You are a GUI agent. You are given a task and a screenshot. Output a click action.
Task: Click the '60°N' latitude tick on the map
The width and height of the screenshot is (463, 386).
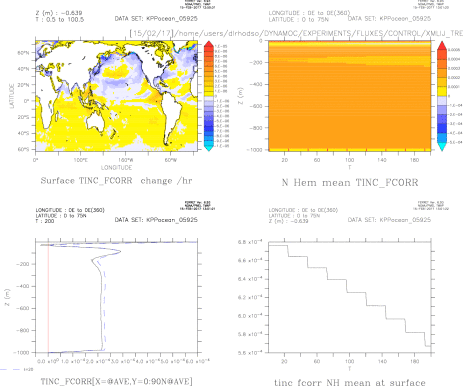pyautogui.click(x=23, y=53)
